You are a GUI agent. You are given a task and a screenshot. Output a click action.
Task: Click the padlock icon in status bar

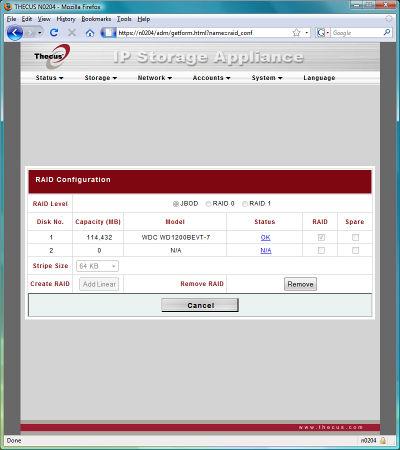tap(383, 440)
